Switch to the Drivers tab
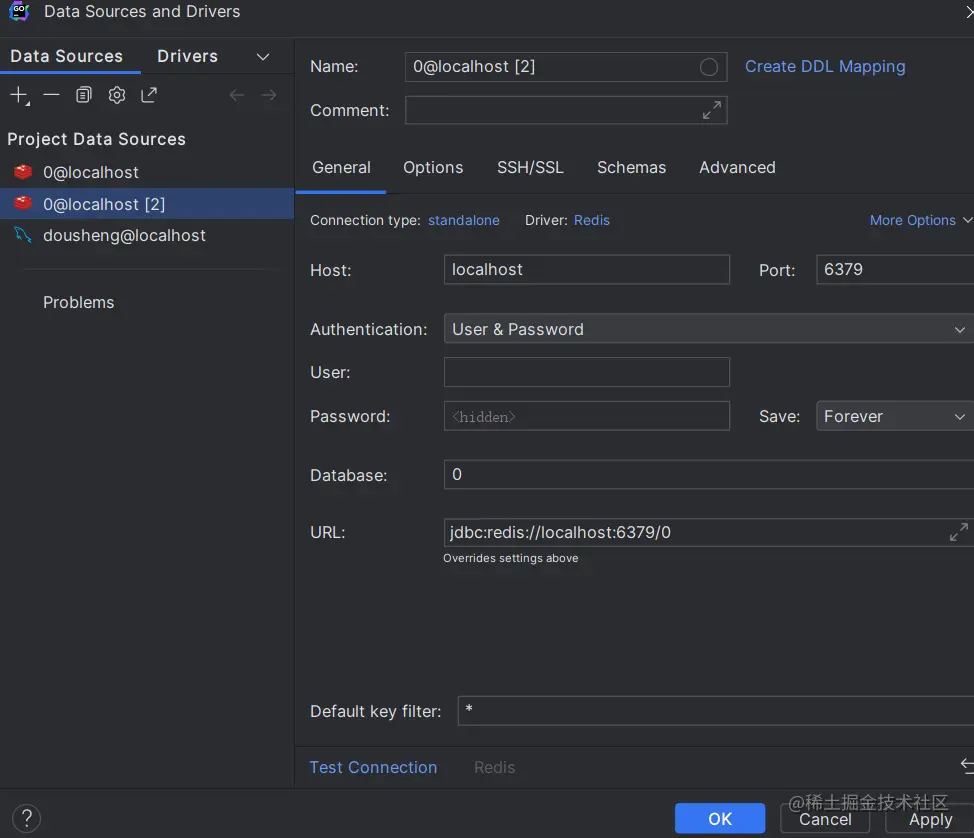This screenshot has height=838, width=974. [187, 56]
